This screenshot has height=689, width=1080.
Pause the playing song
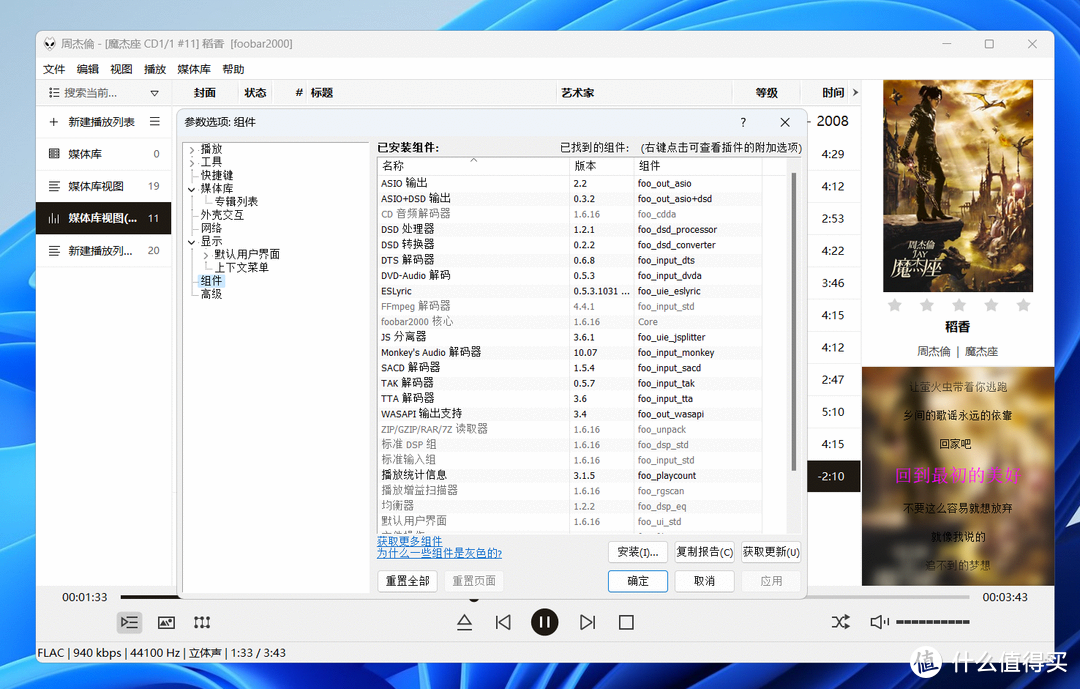coord(544,622)
